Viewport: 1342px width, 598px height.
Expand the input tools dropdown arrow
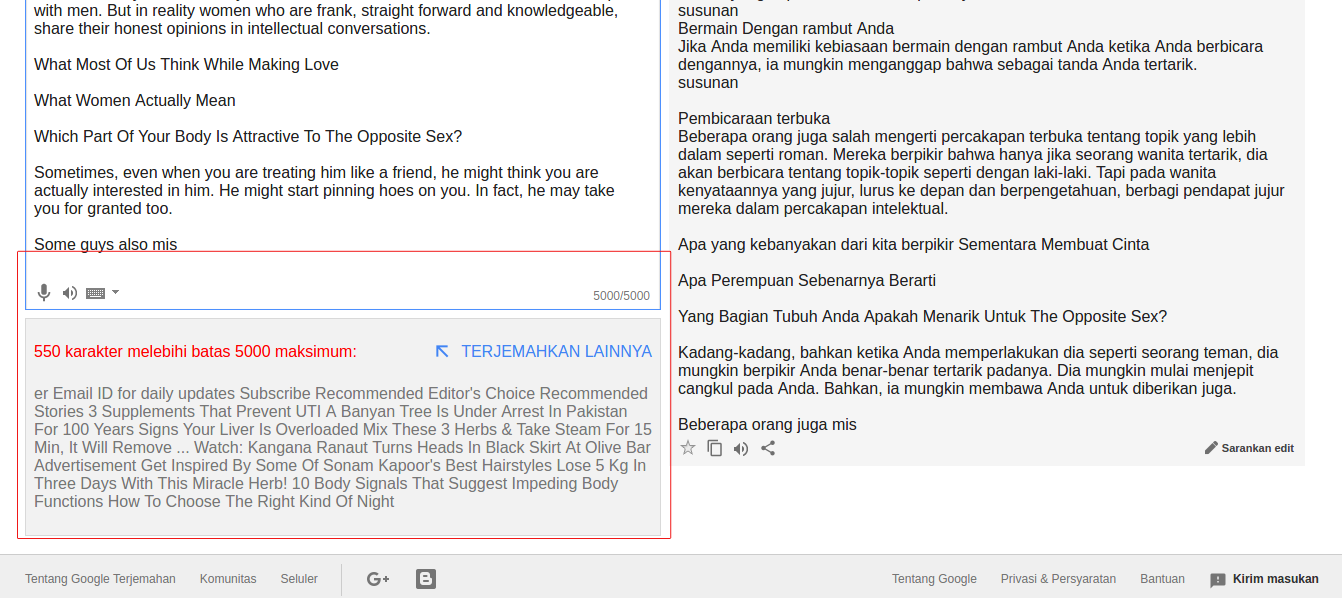(x=116, y=292)
